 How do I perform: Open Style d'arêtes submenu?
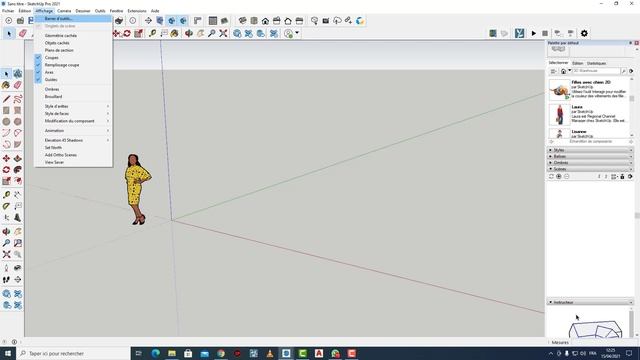[x=73, y=106]
